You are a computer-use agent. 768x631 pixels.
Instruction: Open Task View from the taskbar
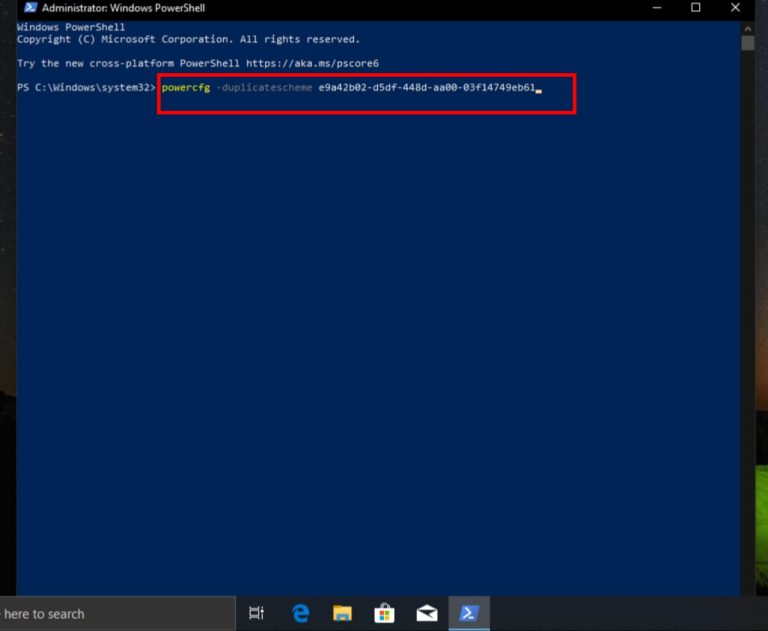click(256, 613)
